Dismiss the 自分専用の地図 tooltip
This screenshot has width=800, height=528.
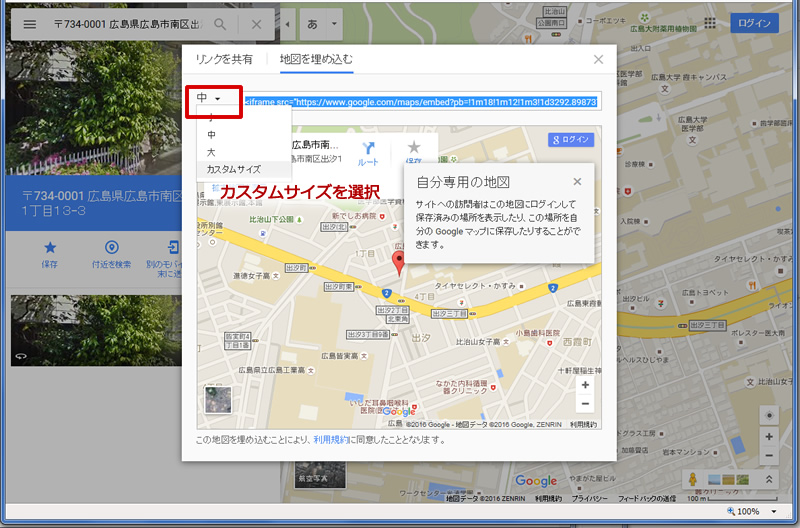point(577,181)
